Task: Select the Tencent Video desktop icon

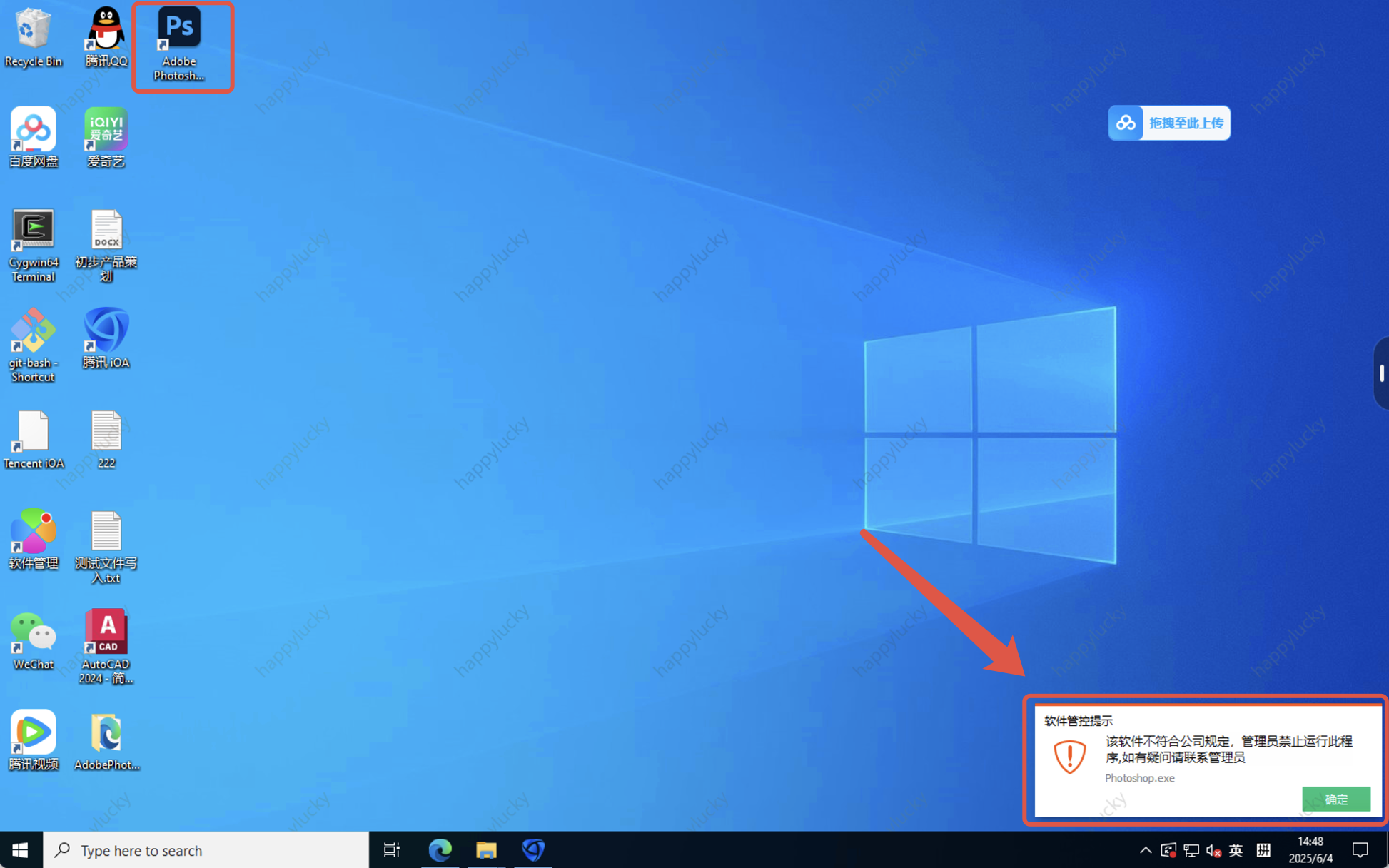Action: (33, 732)
